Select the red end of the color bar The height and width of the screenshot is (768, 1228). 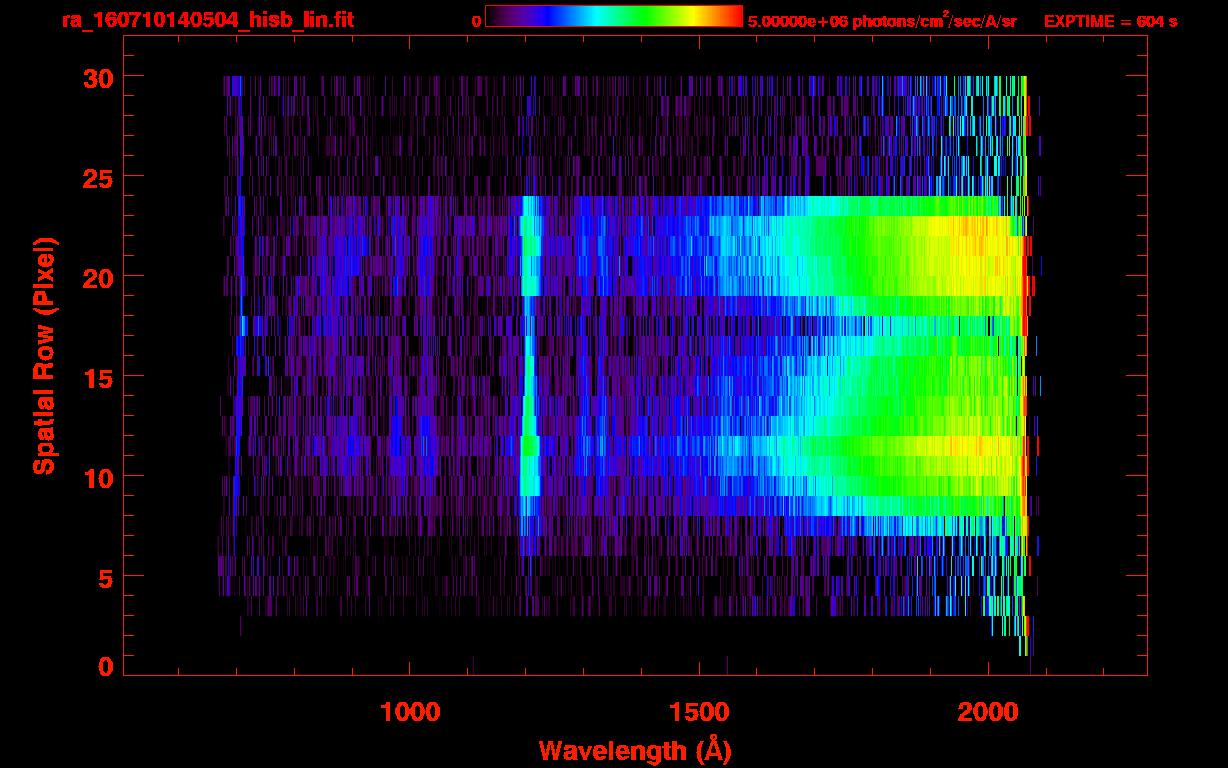[735, 16]
